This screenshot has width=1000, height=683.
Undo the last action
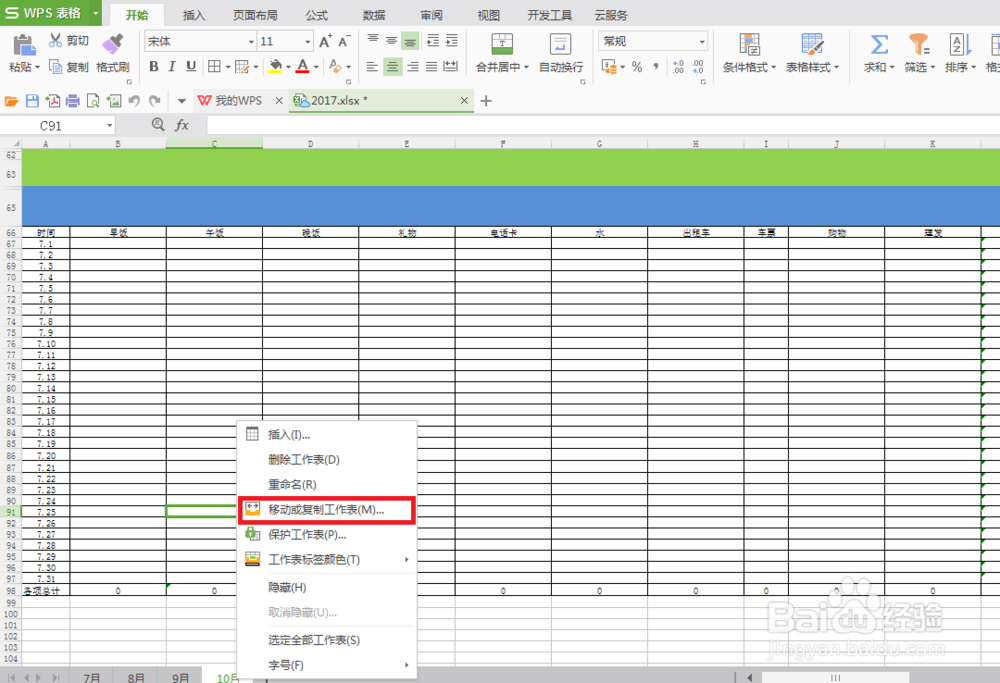tap(134, 101)
